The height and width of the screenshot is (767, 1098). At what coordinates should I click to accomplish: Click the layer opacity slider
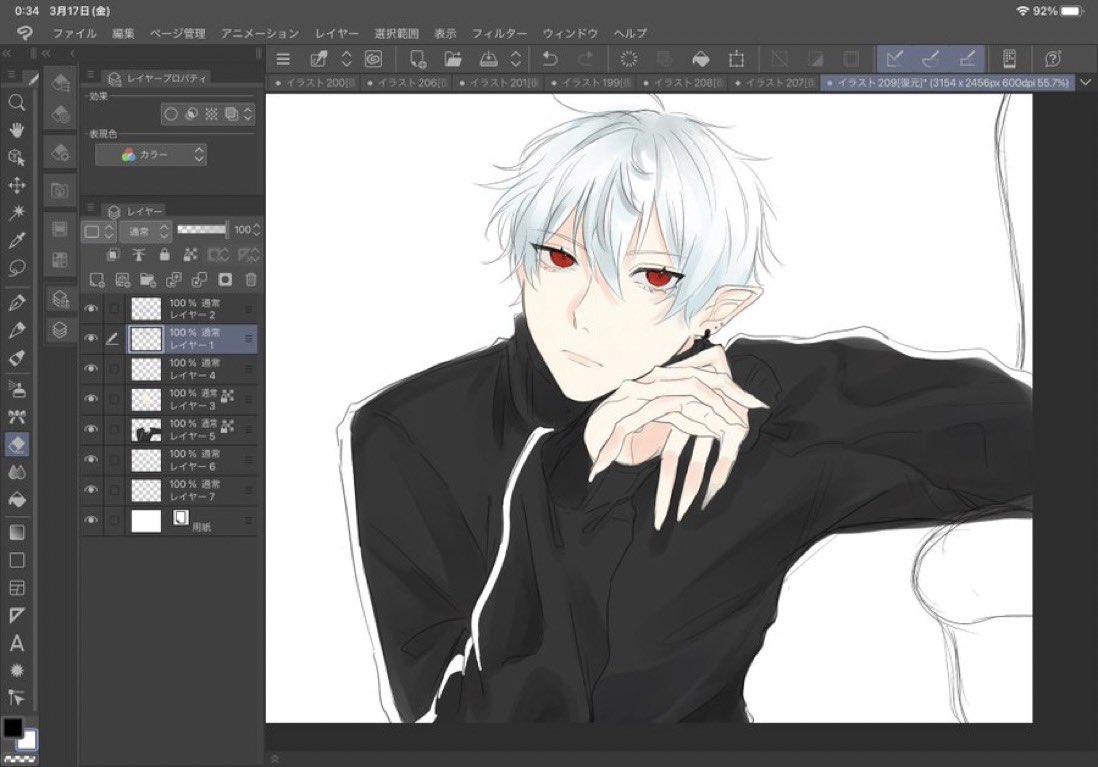click(x=202, y=230)
